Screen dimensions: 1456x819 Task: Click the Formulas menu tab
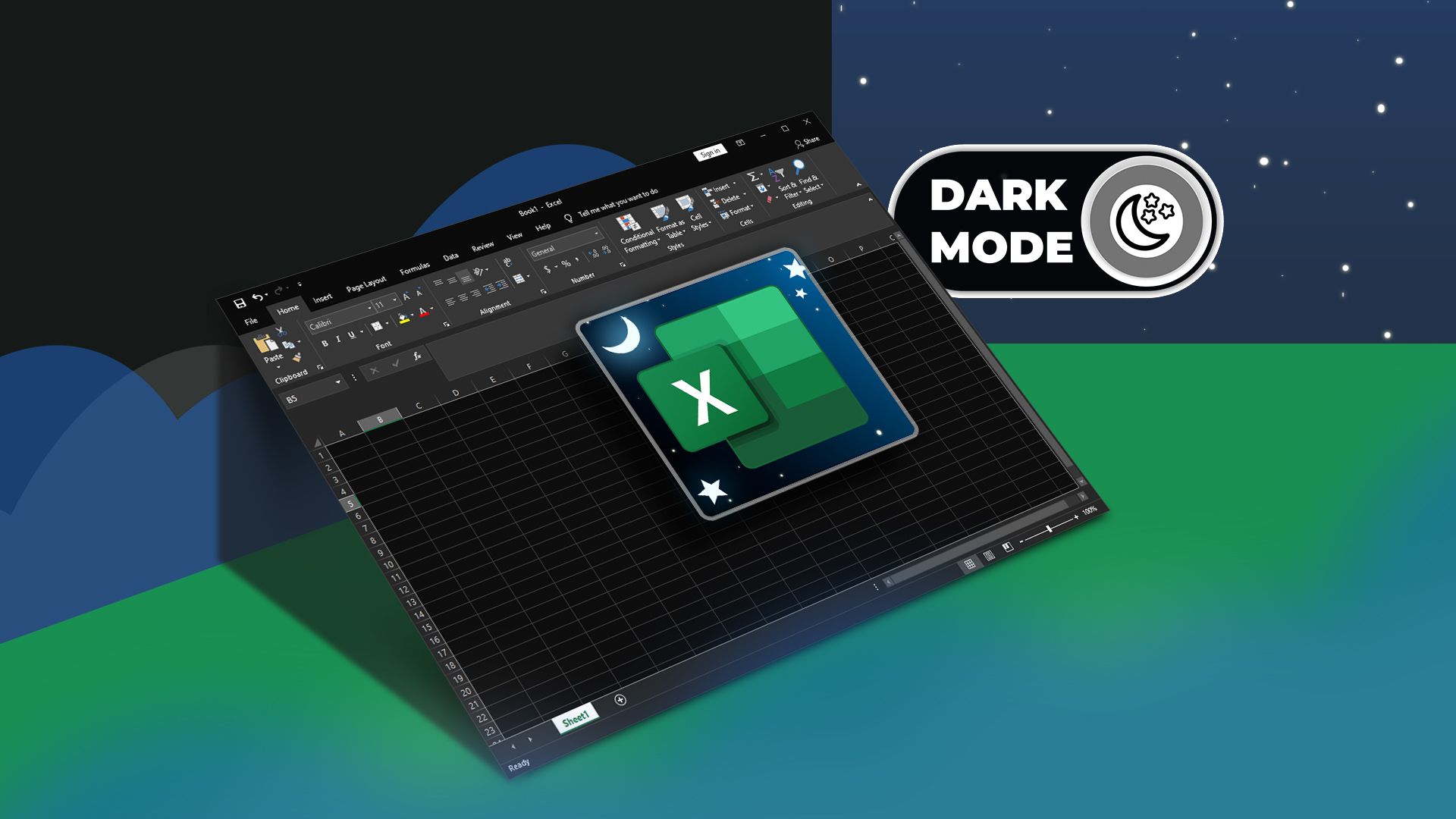pyautogui.click(x=418, y=265)
